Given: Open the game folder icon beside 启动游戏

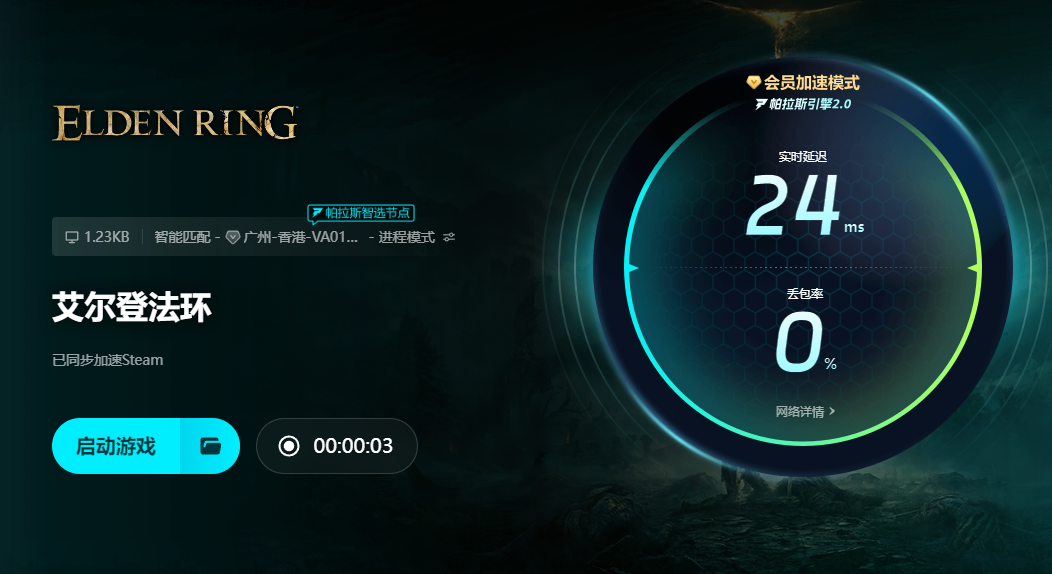Looking at the screenshot, I should [211, 446].
